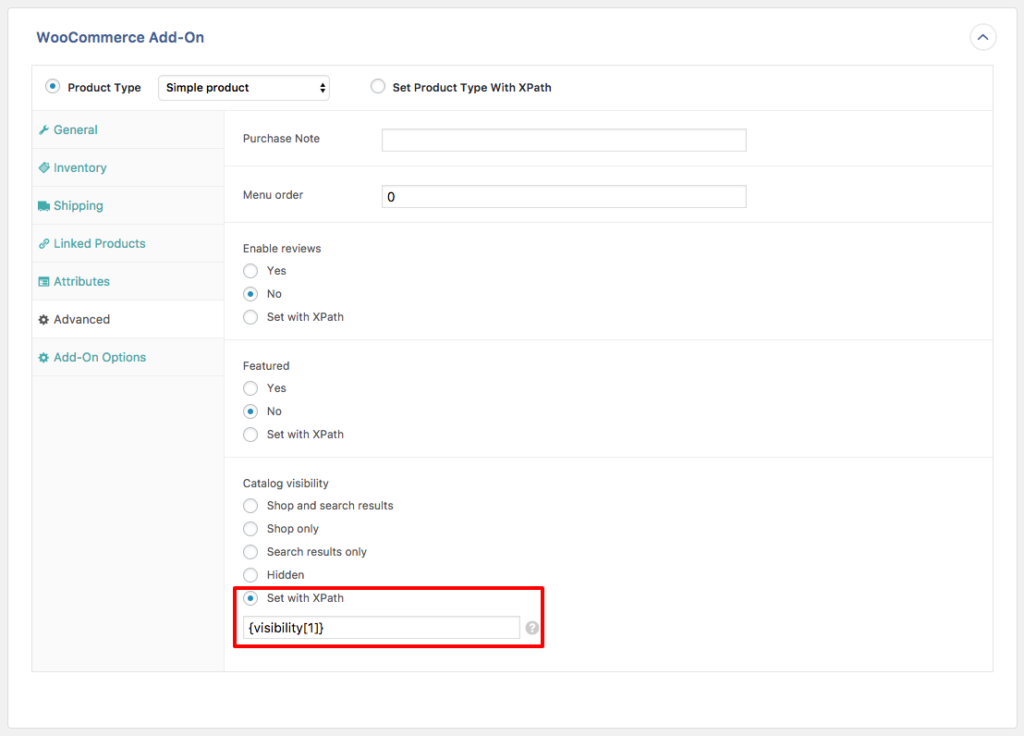Collapse the WooCommerce Add-On panel
The width and height of the screenshot is (1024, 736).
tap(983, 36)
